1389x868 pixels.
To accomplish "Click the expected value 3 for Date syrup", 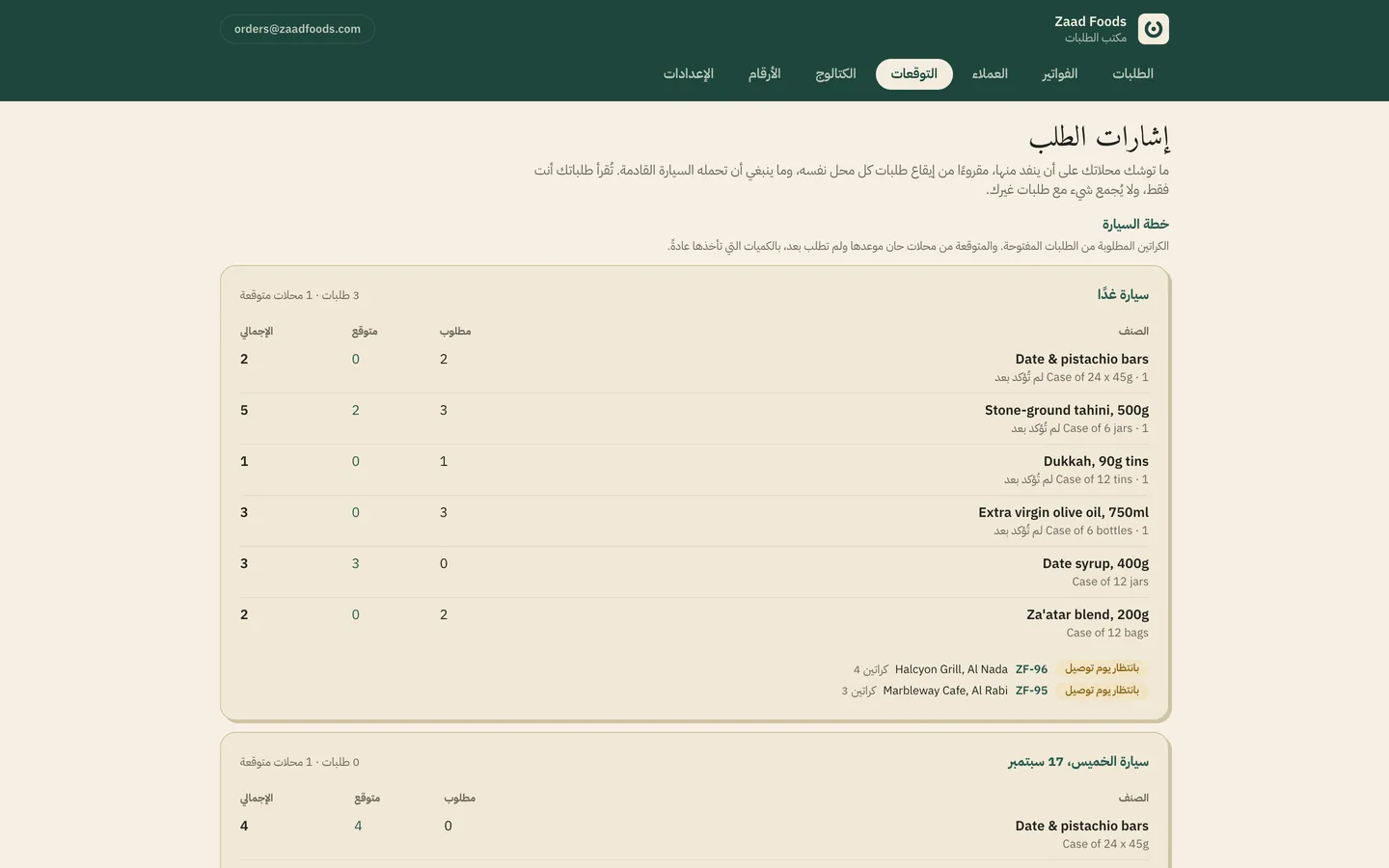I will (356, 563).
